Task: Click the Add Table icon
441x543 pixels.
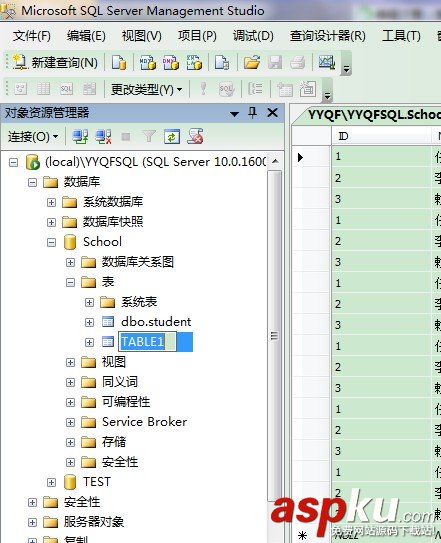Action: 284,90
